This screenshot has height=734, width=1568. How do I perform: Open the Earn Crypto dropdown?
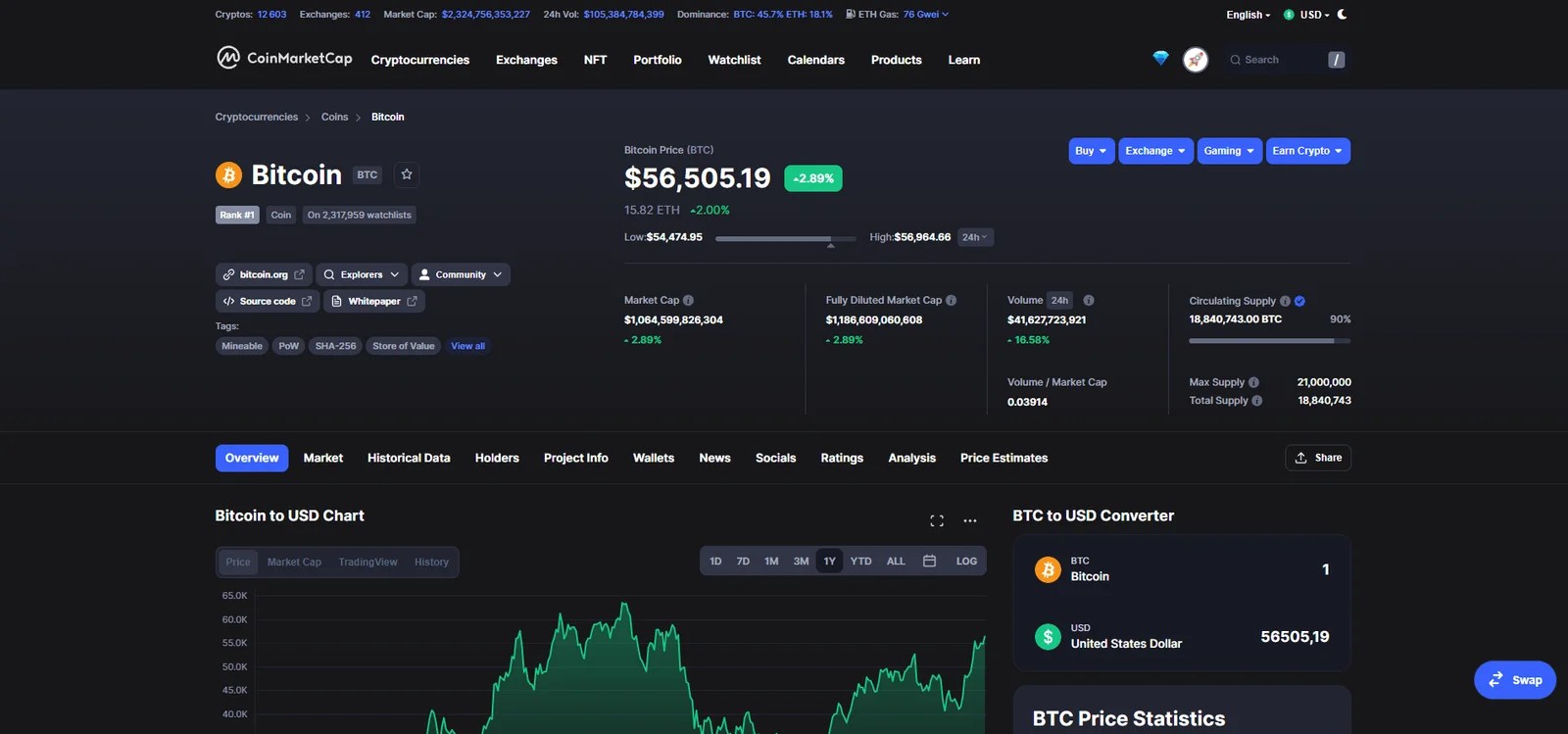[1307, 151]
